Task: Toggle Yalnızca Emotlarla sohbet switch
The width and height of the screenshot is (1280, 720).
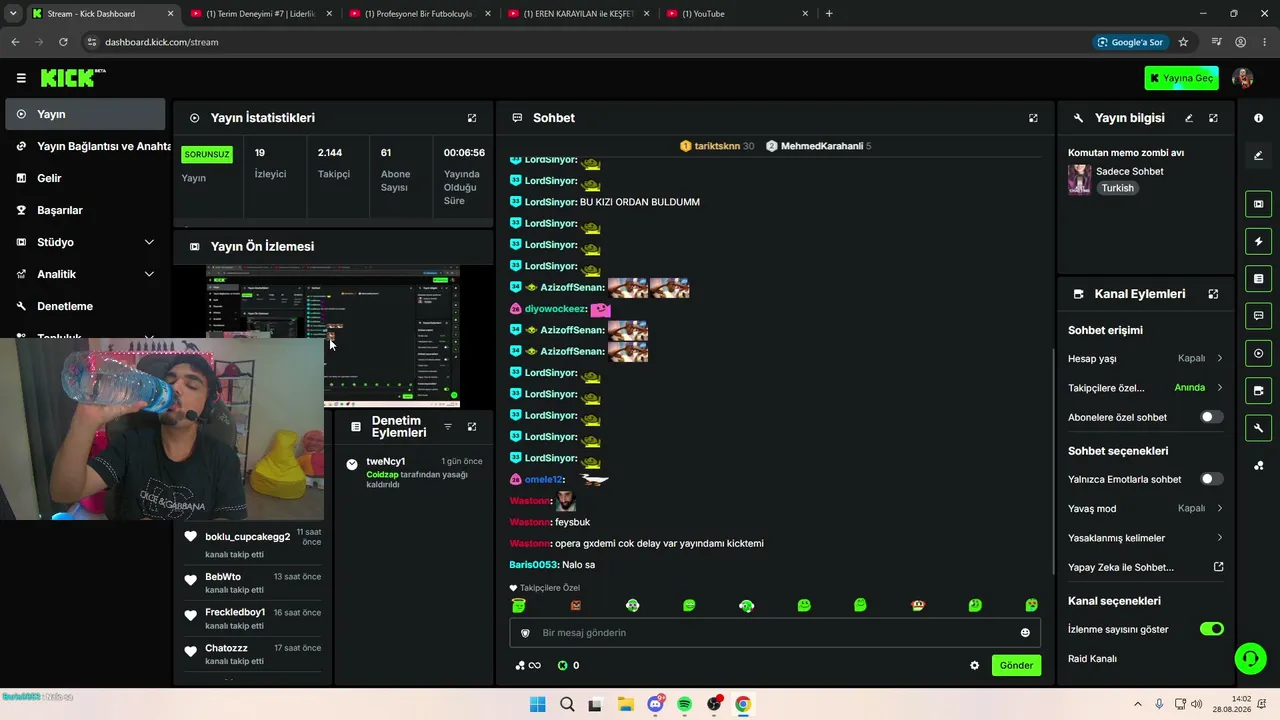Action: pyautogui.click(x=1211, y=479)
